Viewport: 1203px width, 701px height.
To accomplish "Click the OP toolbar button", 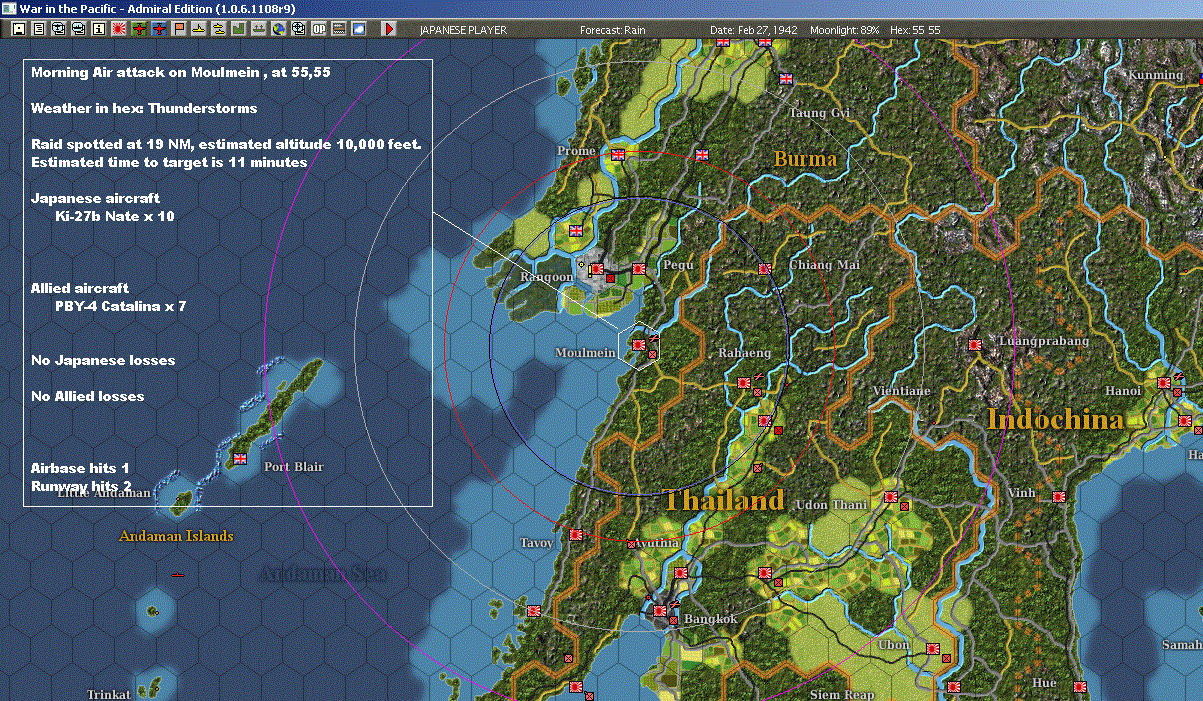I will click(x=318, y=29).
